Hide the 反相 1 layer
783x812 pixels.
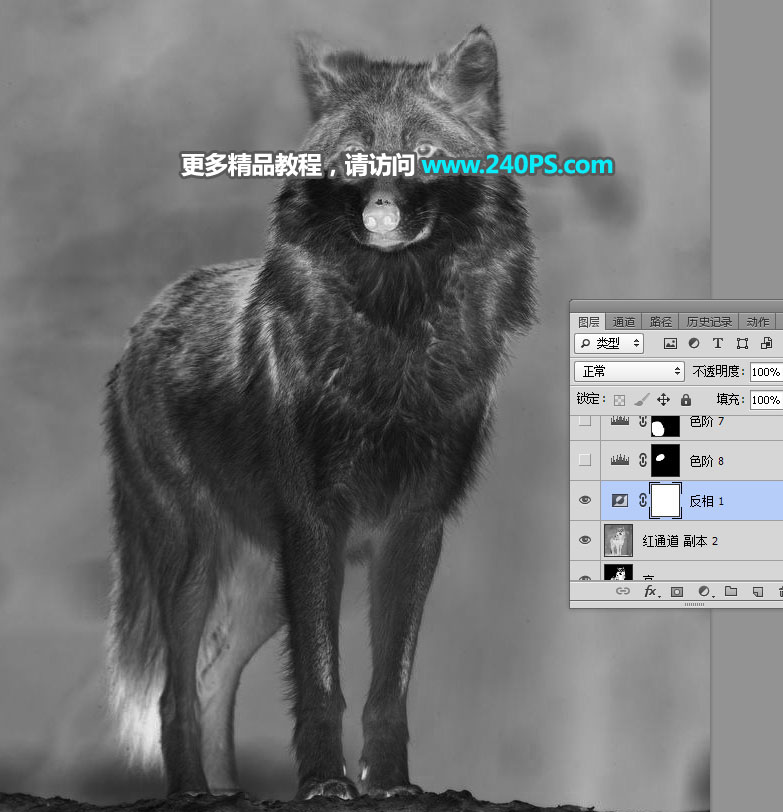point(586,500)
